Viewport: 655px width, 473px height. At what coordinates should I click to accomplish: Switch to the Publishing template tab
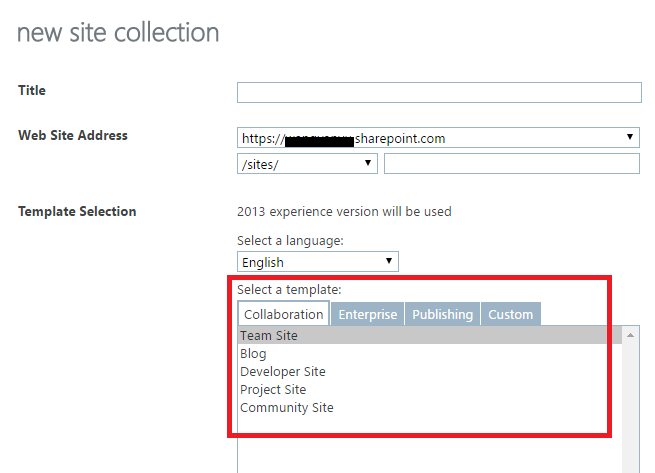(442, 314)
